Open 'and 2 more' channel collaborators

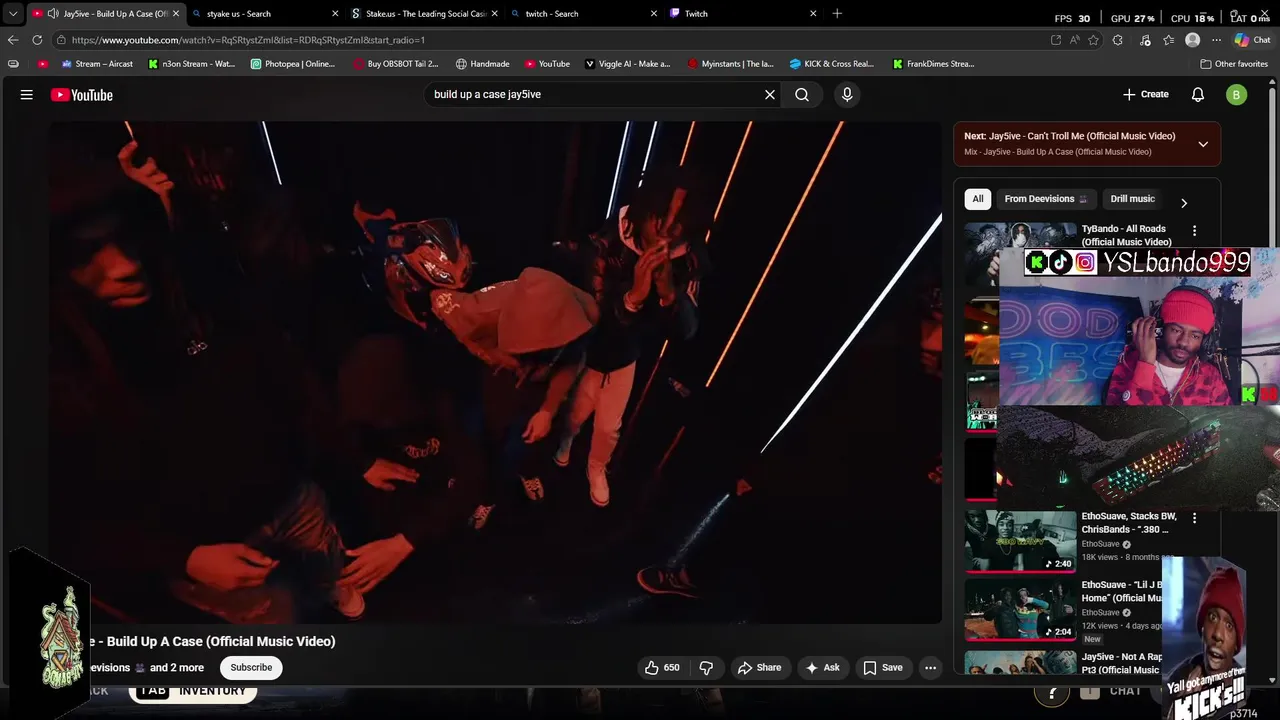[x=176, y=668]
